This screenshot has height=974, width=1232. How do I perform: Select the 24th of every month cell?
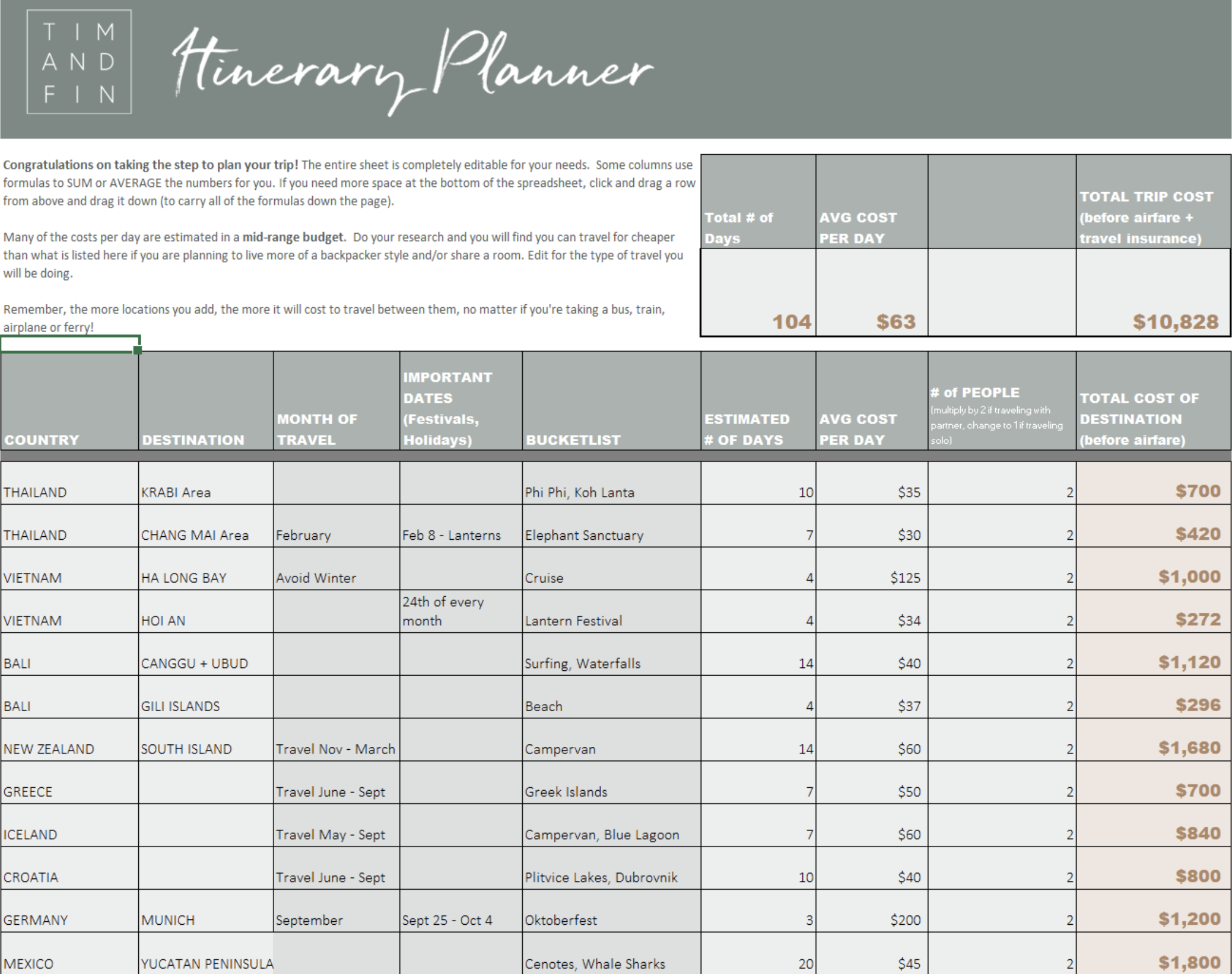click(461, 612)
